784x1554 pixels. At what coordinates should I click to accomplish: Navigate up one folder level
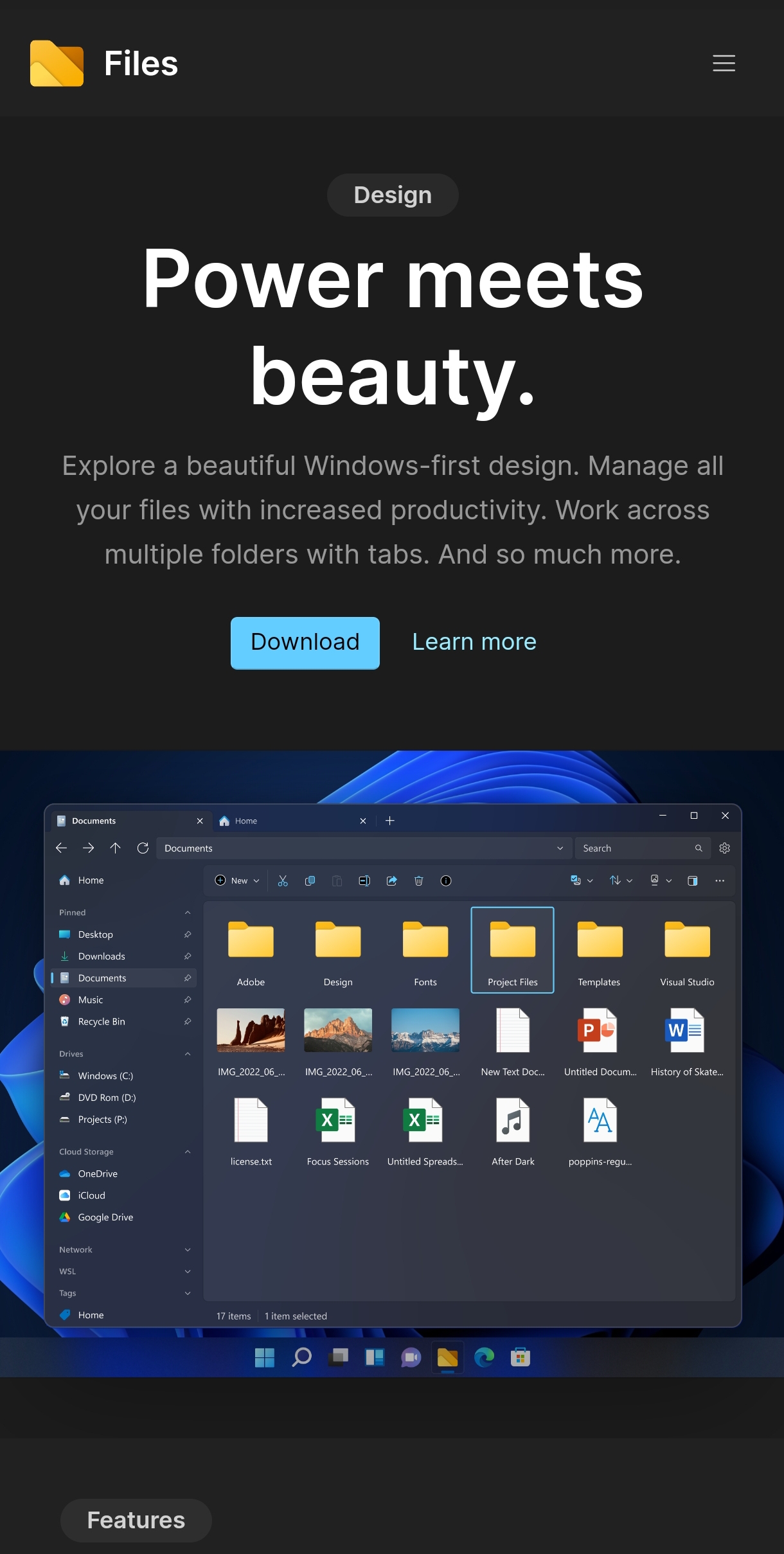(x=116, y=848)
